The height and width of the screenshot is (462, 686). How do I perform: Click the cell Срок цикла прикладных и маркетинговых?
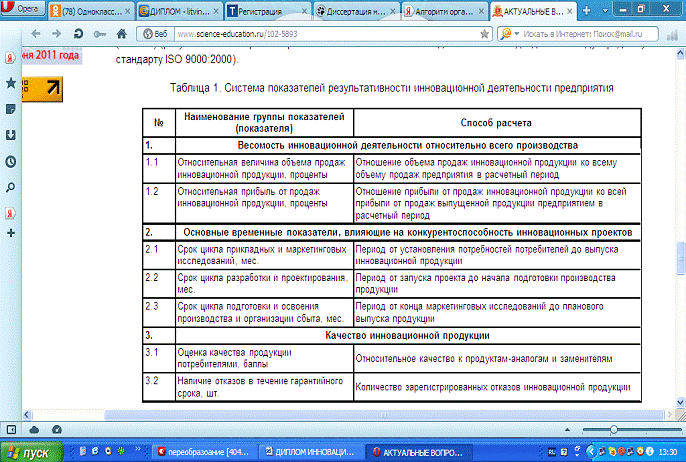[264, 255]
